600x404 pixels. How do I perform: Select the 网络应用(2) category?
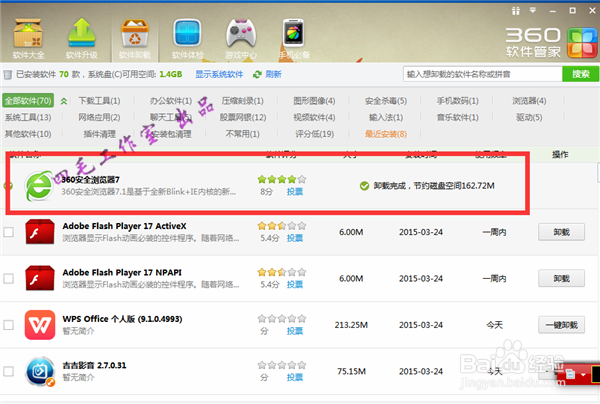(99, 117)
